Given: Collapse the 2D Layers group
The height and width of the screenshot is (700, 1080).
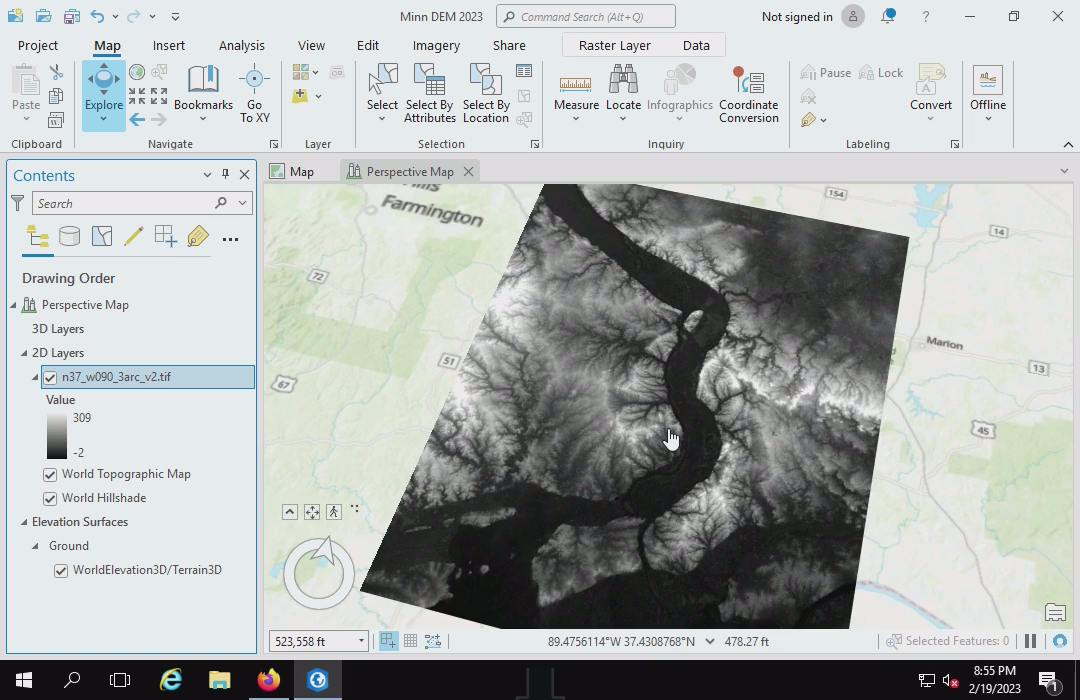Looking at the screenshot, I should click(x=24, y=353).
